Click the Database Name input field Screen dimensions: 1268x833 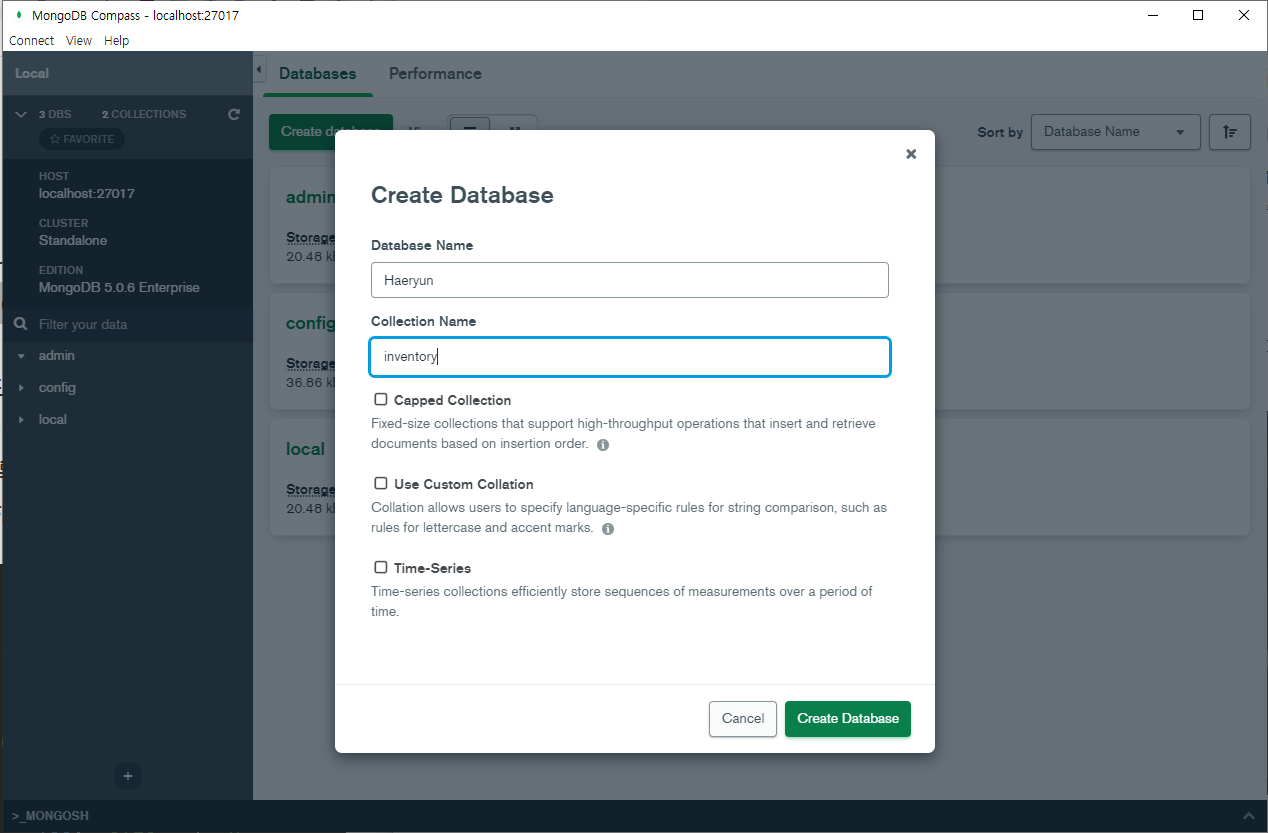click(x=630, y=280)
